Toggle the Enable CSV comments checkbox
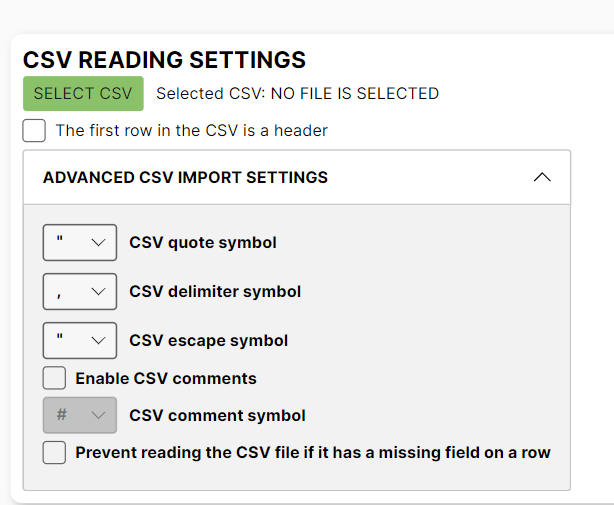The height and width of the screenshot is (505, 614). [x=54, y=379]
